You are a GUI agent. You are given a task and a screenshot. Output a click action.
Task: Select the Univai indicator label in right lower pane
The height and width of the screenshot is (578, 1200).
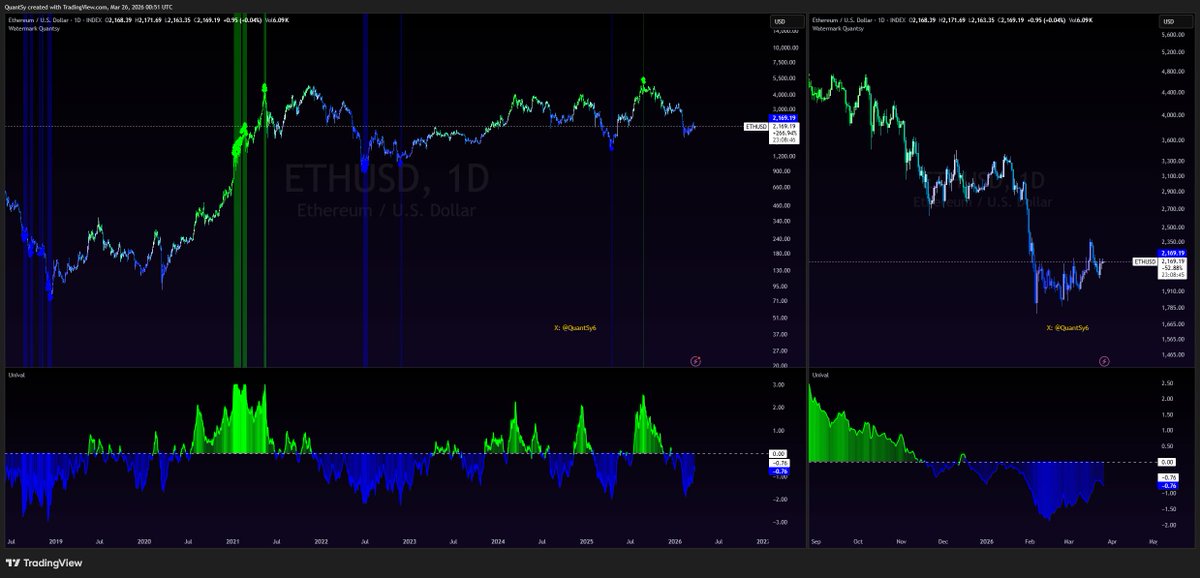(821, 374)
